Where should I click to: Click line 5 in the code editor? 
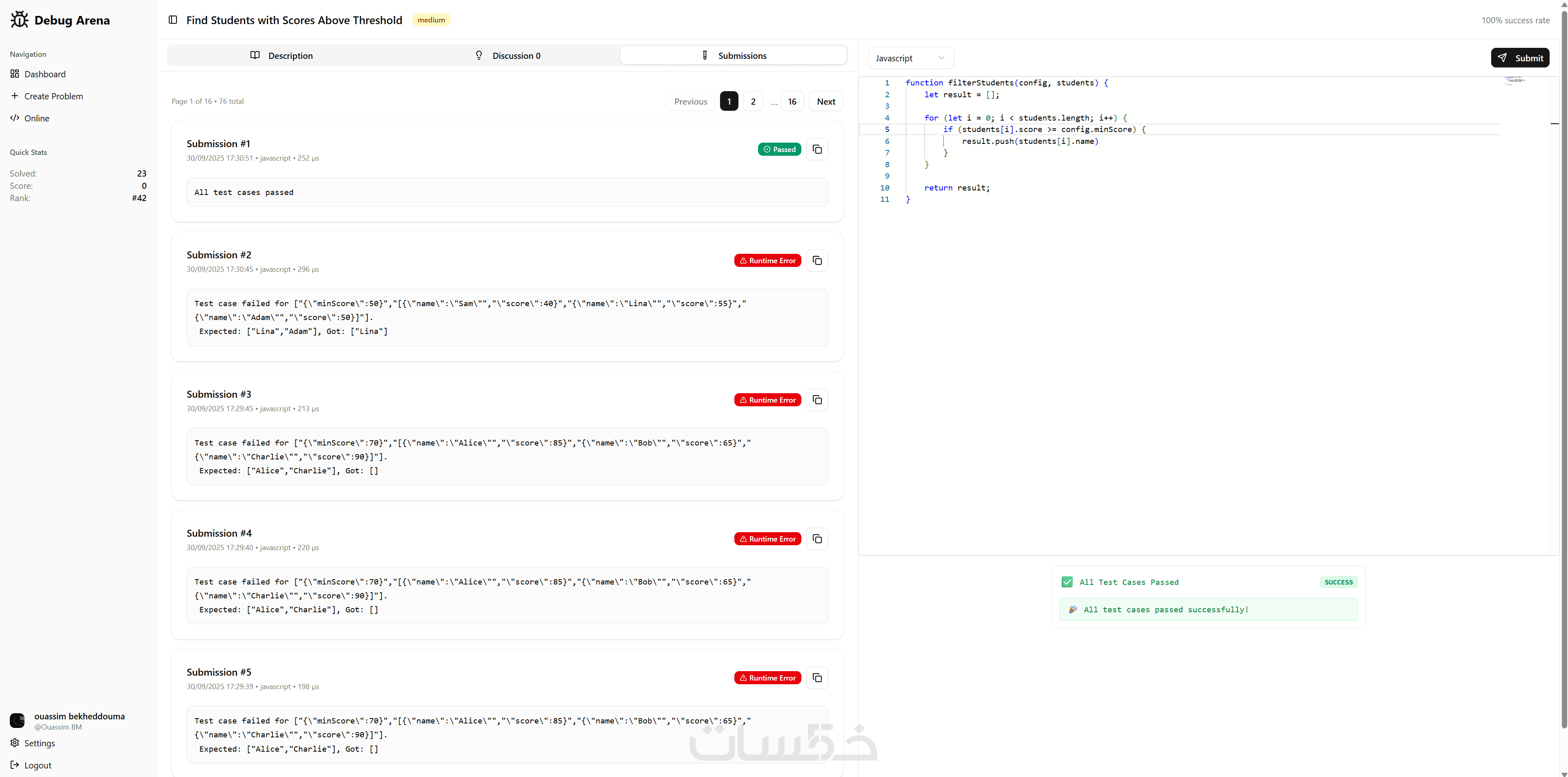pos(1044,130)
